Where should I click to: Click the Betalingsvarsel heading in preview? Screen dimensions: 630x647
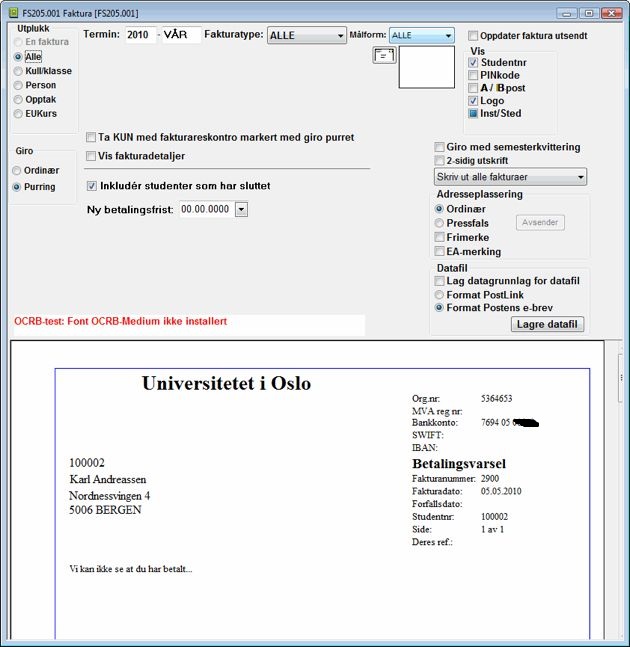click(x=459, y=464)
